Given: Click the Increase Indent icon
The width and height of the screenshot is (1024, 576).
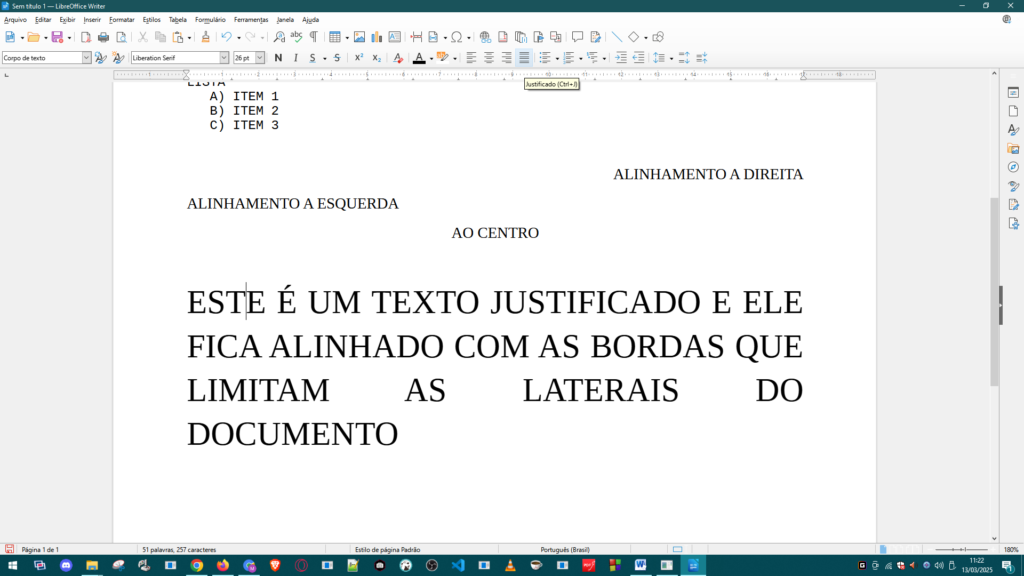Looking at the screenshot, I should [621, 58].
